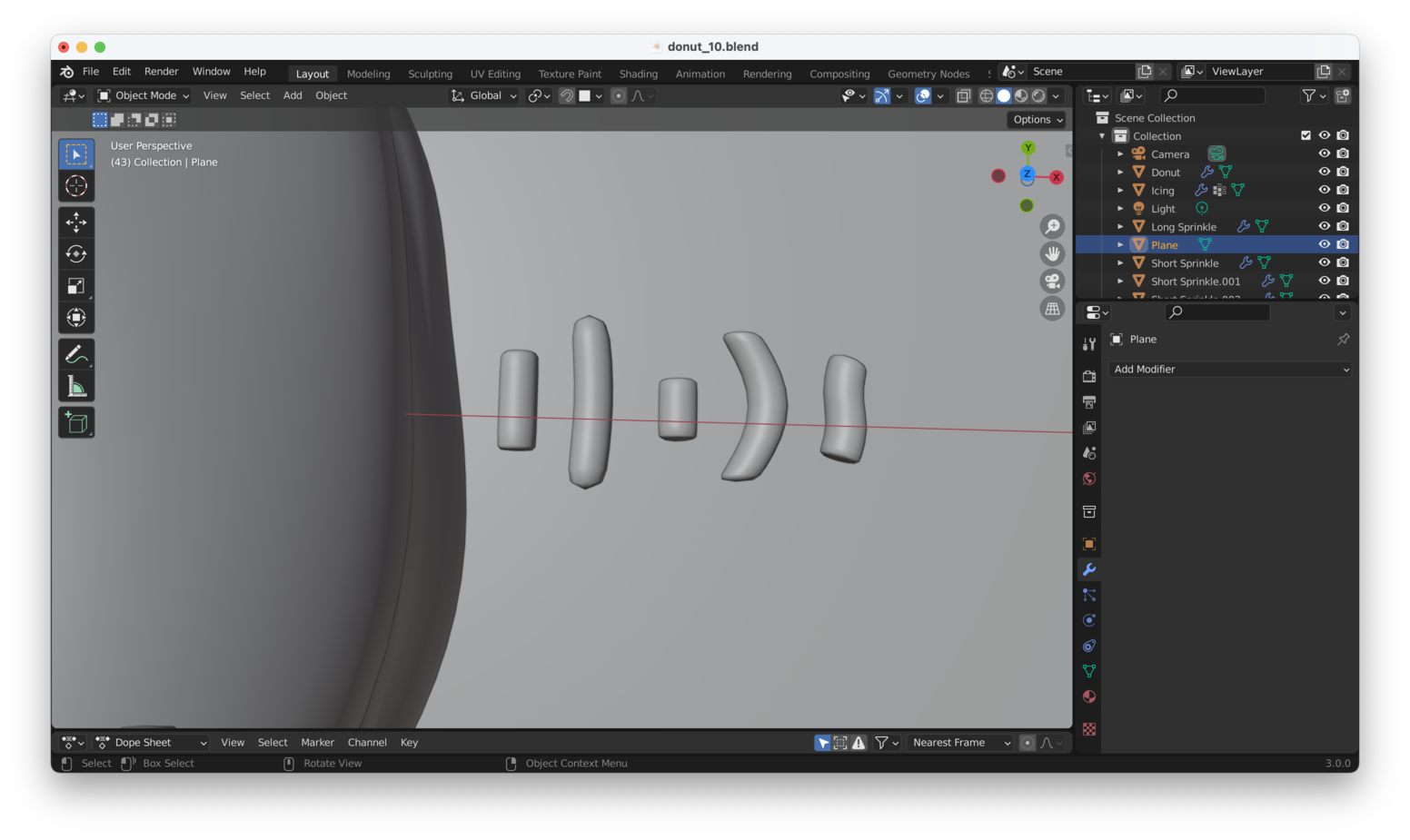Click the red X axis gizmo ball
This screenshot has width=1410, height=840.
1057,177
